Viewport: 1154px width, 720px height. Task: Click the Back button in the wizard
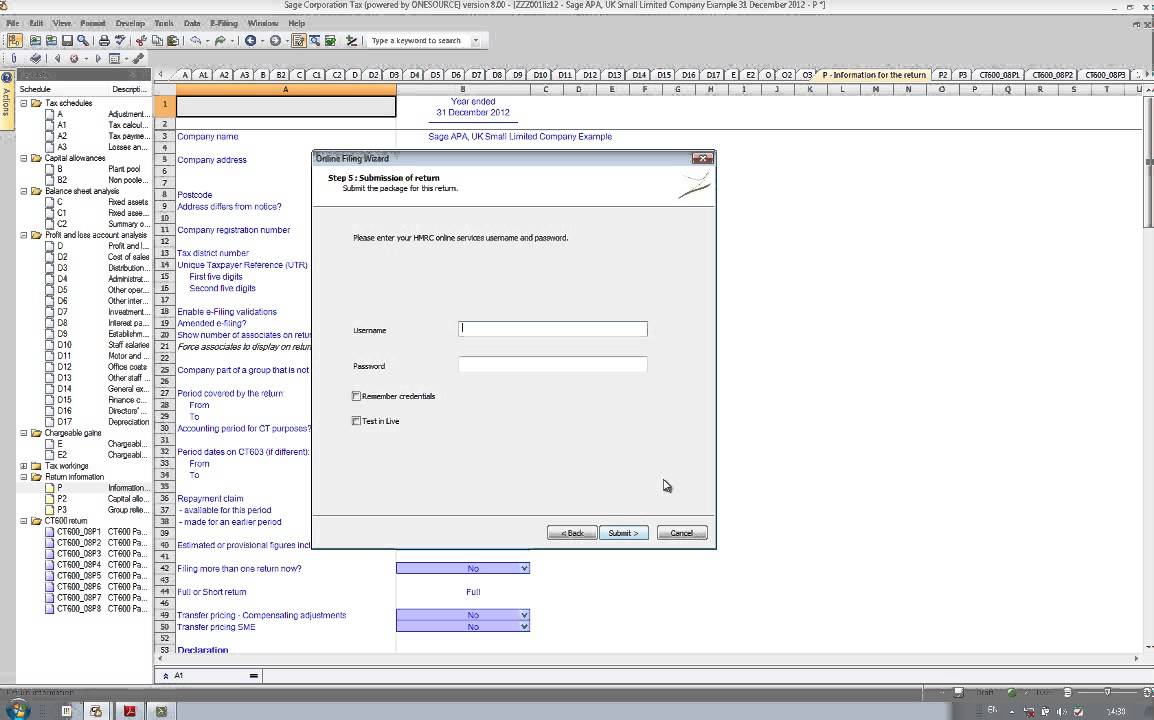tap(572, 533)
